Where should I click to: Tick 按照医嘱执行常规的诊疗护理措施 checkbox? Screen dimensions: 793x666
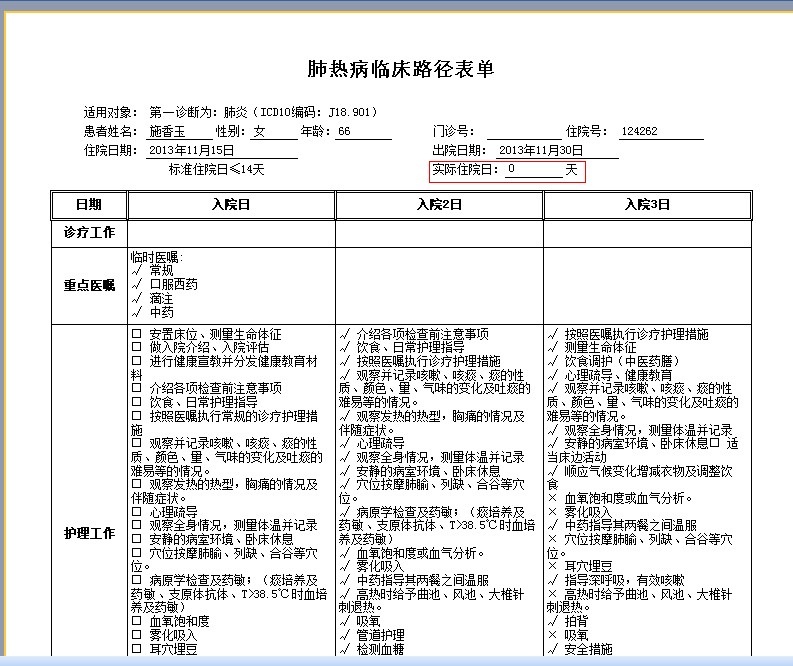(137, 416)
